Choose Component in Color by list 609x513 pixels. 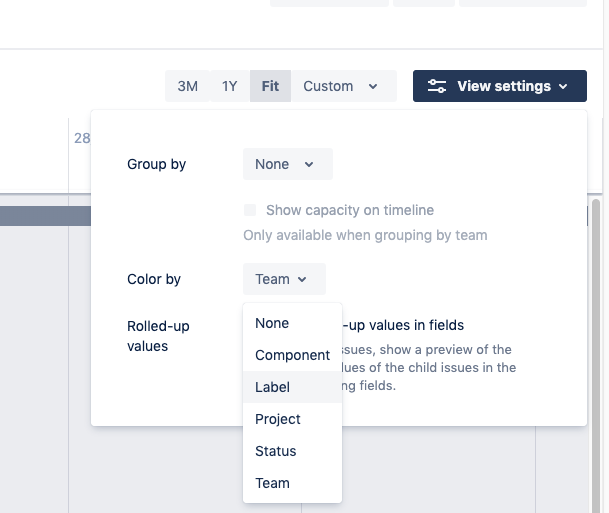[x=292, y=355]
